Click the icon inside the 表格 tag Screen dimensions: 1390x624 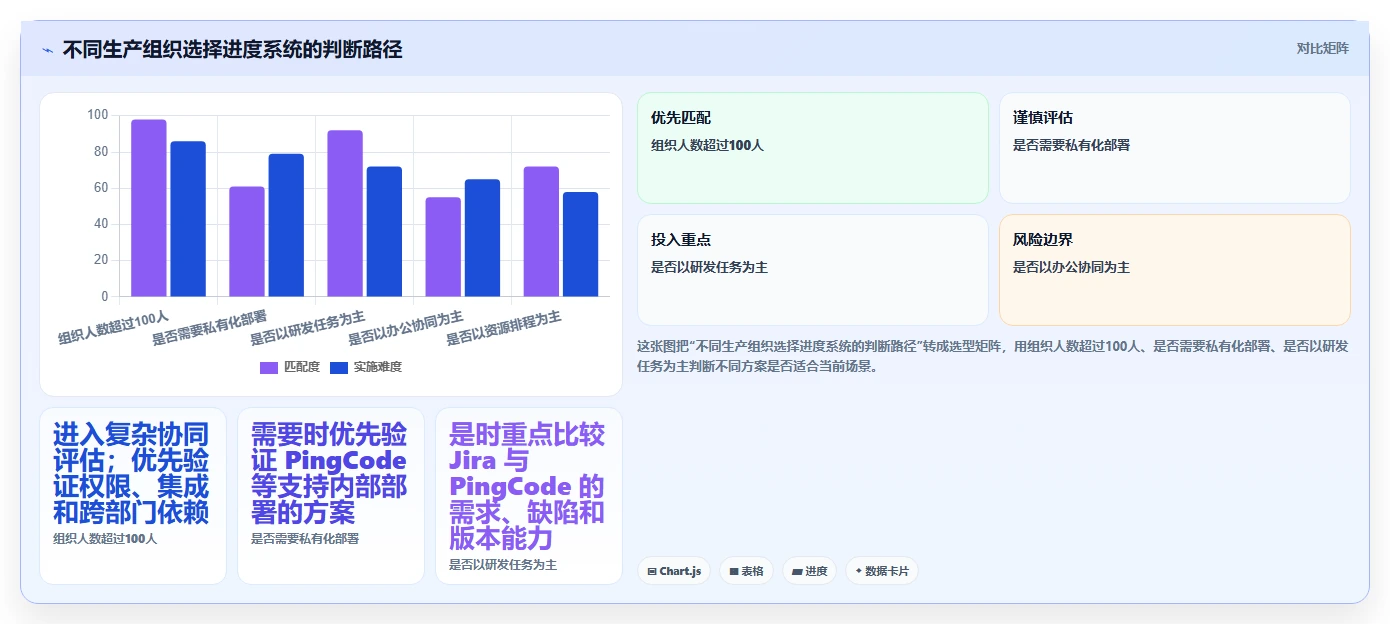pyautogui.click(x=734, y=572)
